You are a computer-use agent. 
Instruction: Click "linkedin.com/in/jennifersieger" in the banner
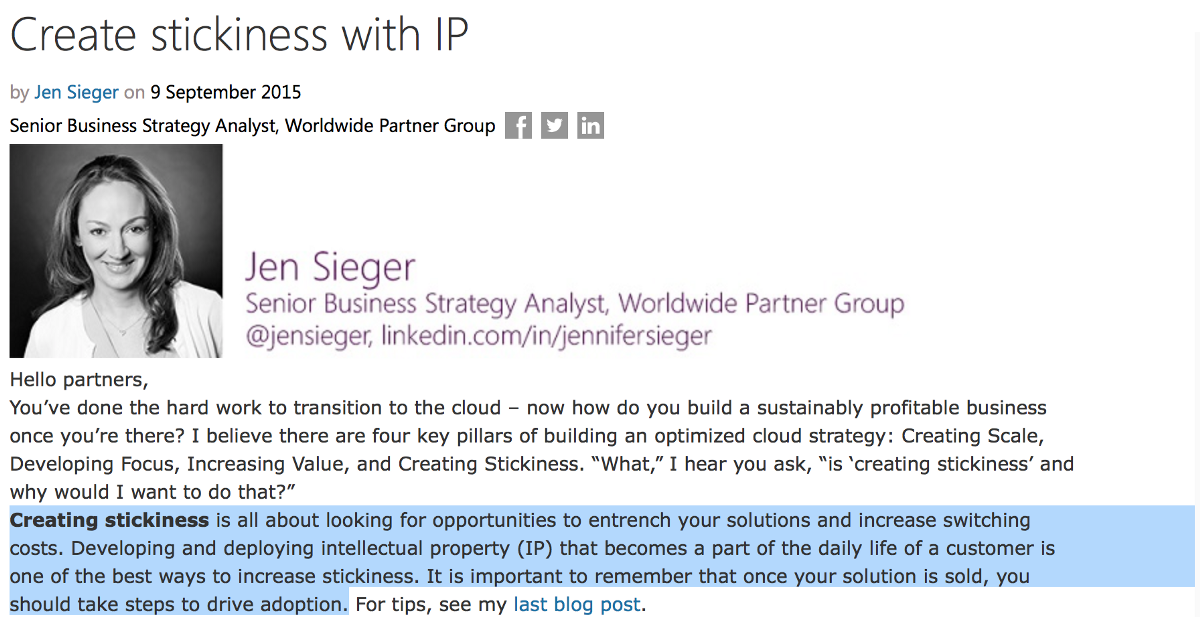click(546, 336)
